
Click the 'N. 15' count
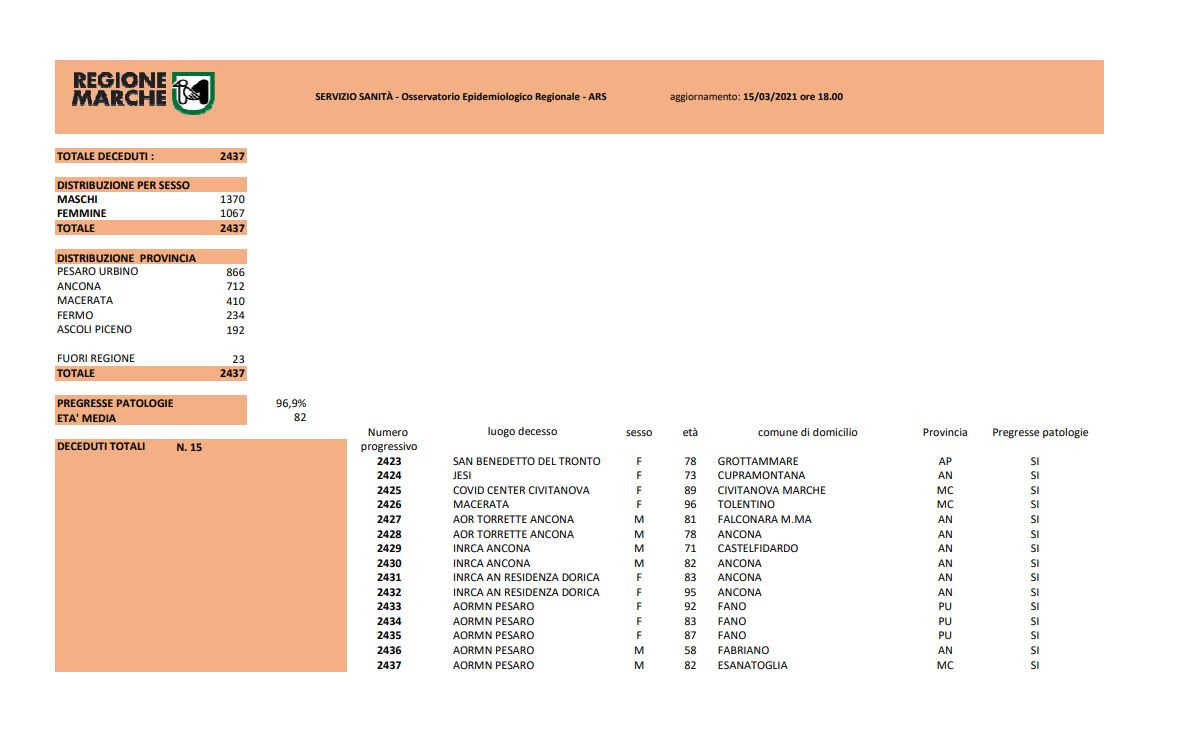[189, 447]
